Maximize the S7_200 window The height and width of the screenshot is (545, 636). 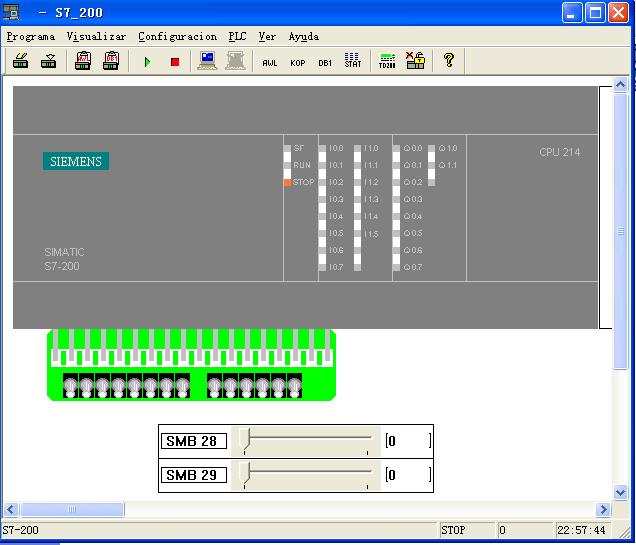[x=595, y=13]
